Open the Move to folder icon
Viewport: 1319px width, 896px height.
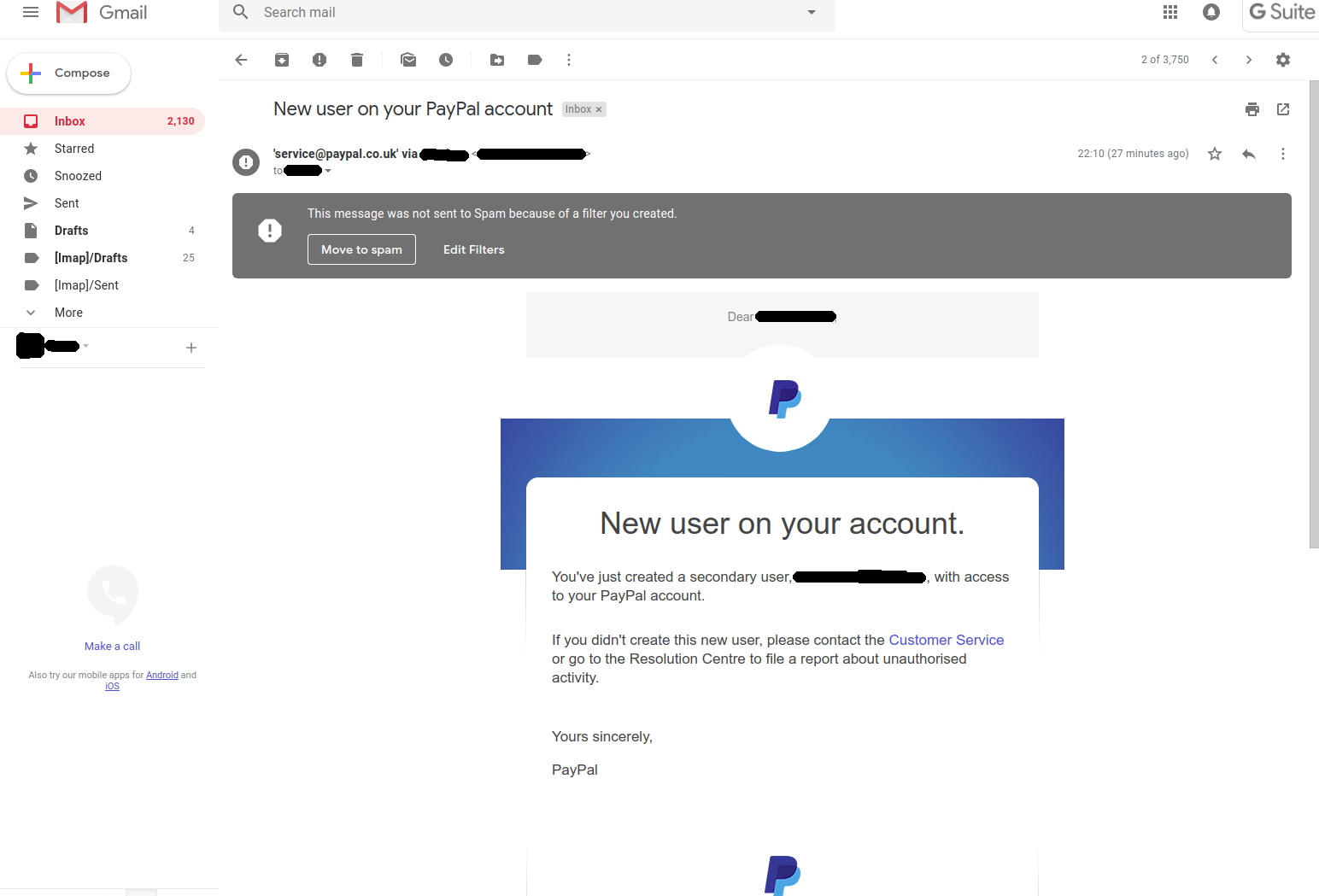coord(497,60)
